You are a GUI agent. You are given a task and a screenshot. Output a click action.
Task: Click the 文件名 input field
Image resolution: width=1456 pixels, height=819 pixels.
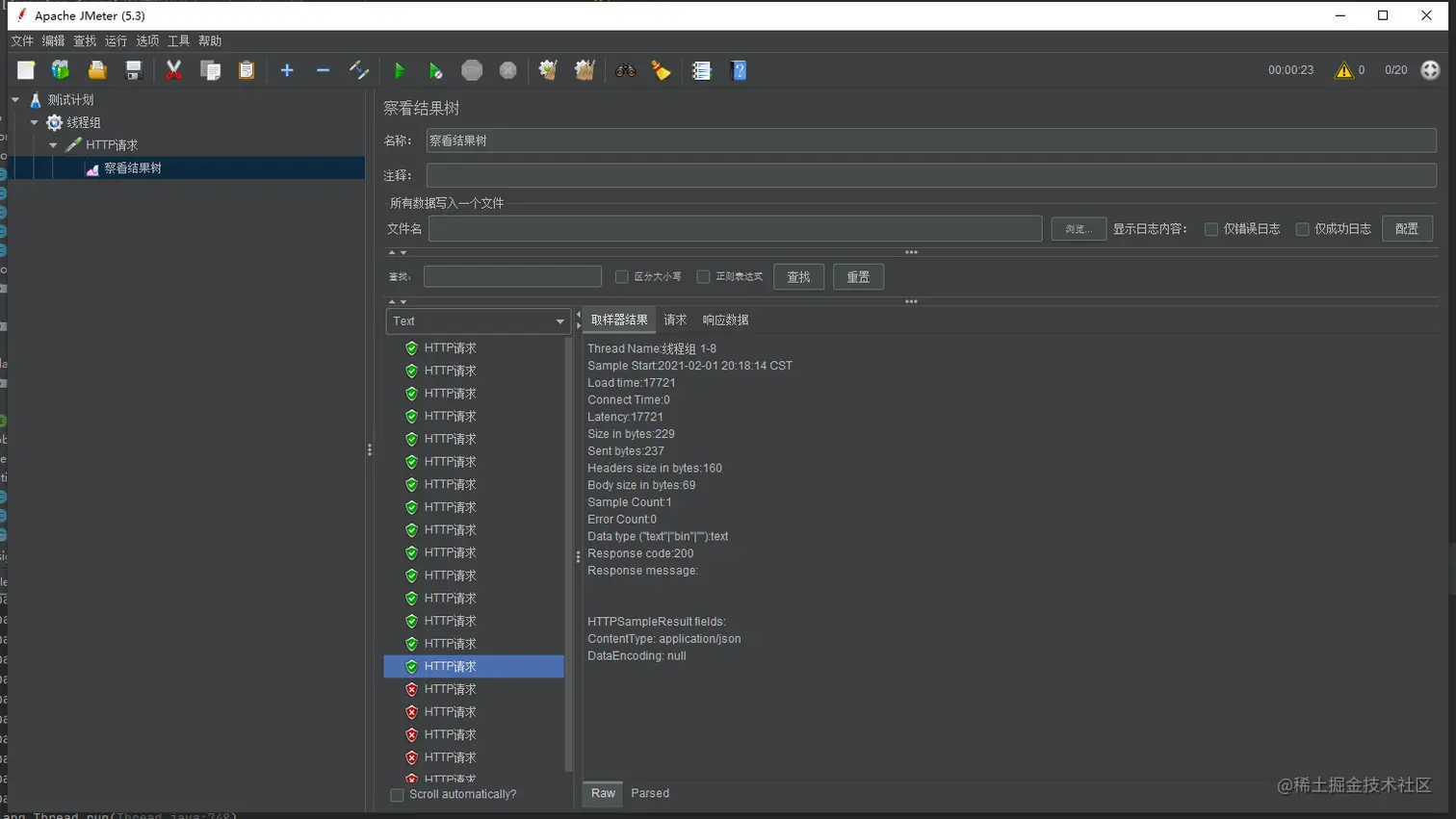[x=735, y=229]
